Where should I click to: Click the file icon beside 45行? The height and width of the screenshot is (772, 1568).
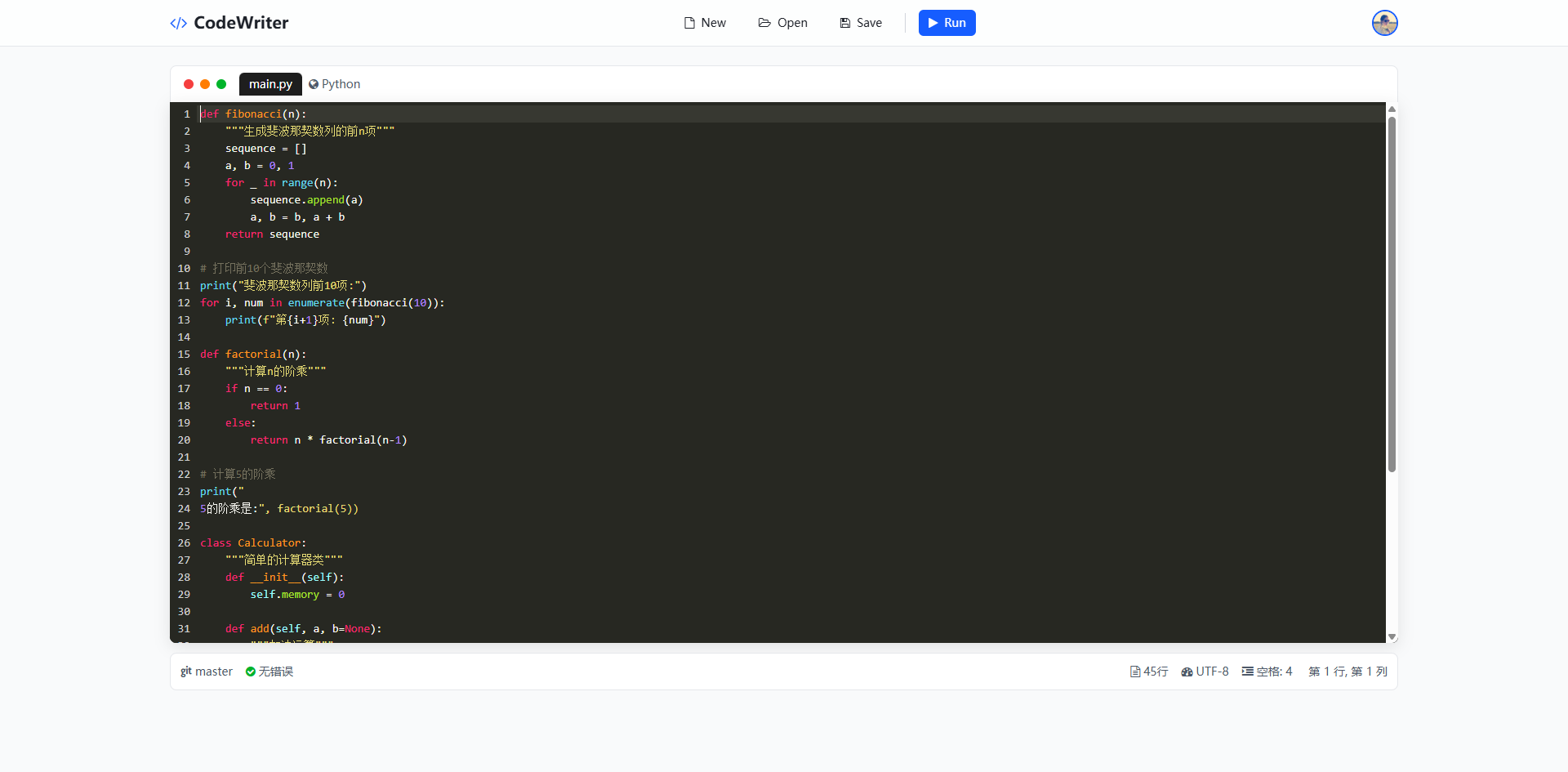click(1135, 672)
